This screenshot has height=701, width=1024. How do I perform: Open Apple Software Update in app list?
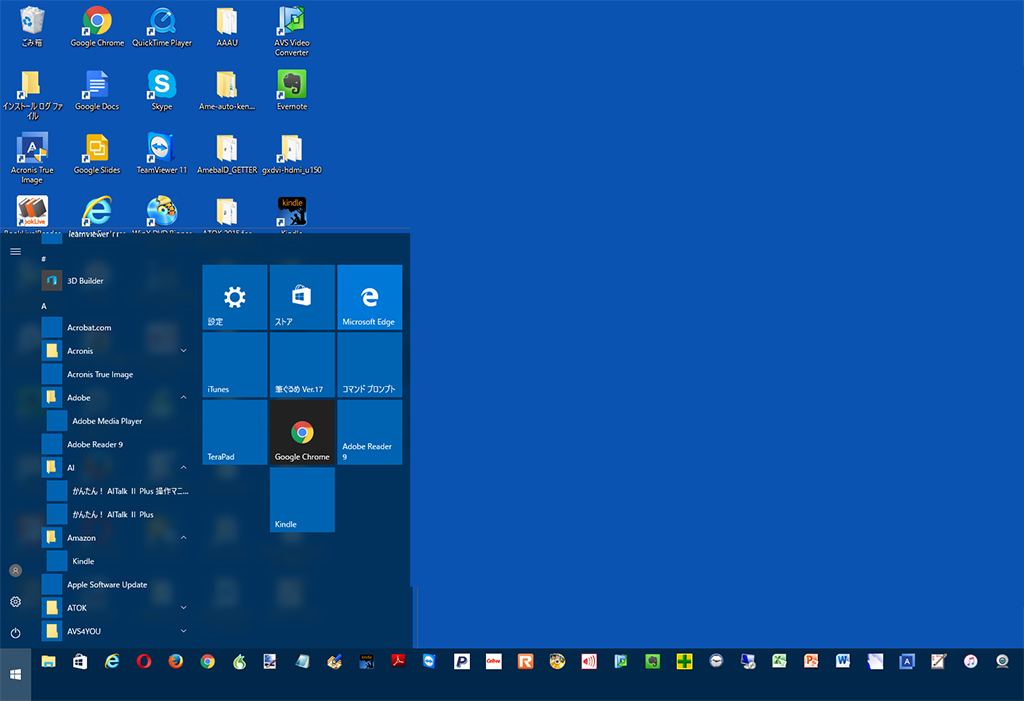[x=116, y=585]
